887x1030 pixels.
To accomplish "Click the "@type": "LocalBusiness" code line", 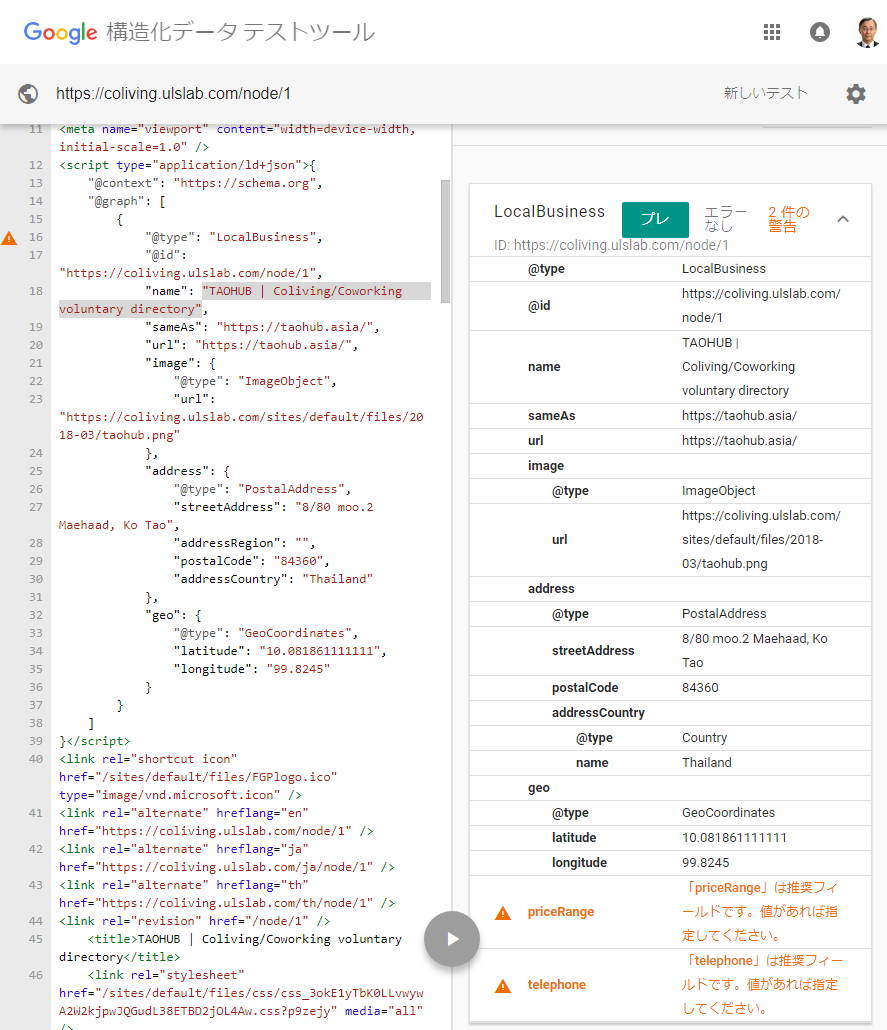I will (x=234, y=237).
